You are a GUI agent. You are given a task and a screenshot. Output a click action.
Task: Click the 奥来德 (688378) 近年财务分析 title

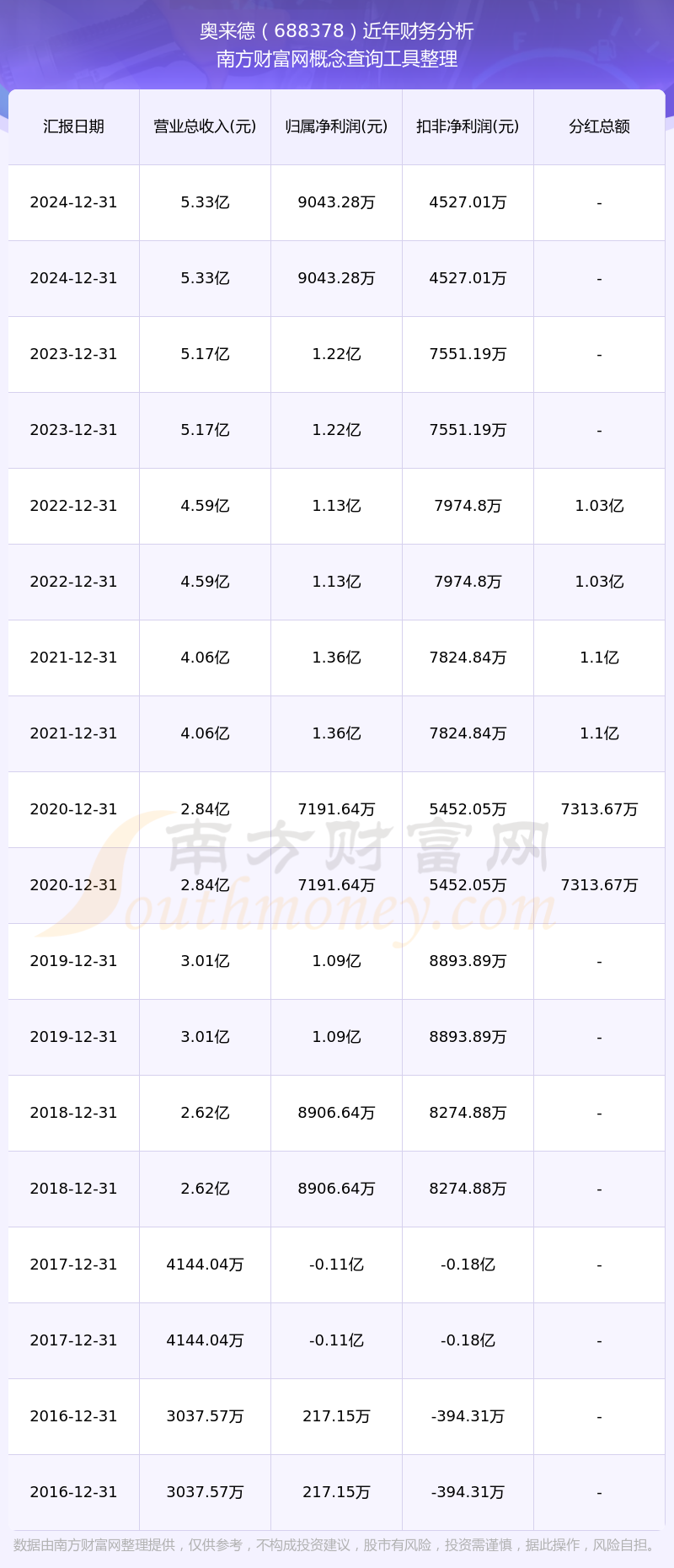click(337, 31)
